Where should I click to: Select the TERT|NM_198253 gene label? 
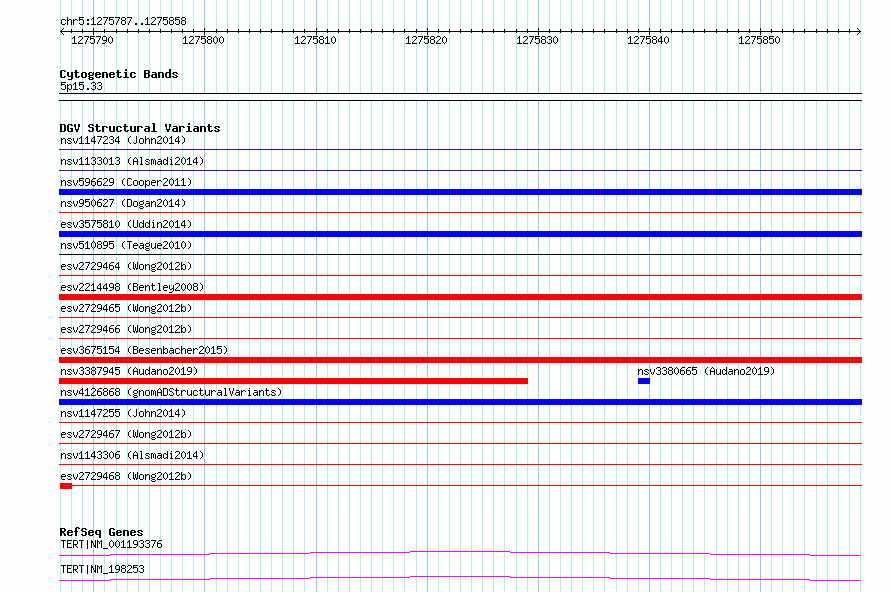pos(102,569)
